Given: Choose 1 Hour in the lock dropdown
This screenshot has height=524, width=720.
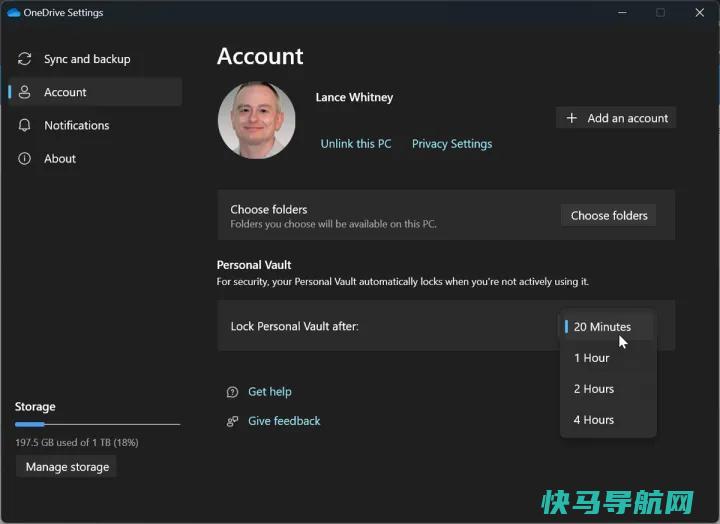Looking at the screenshot, I should (608, 358).
